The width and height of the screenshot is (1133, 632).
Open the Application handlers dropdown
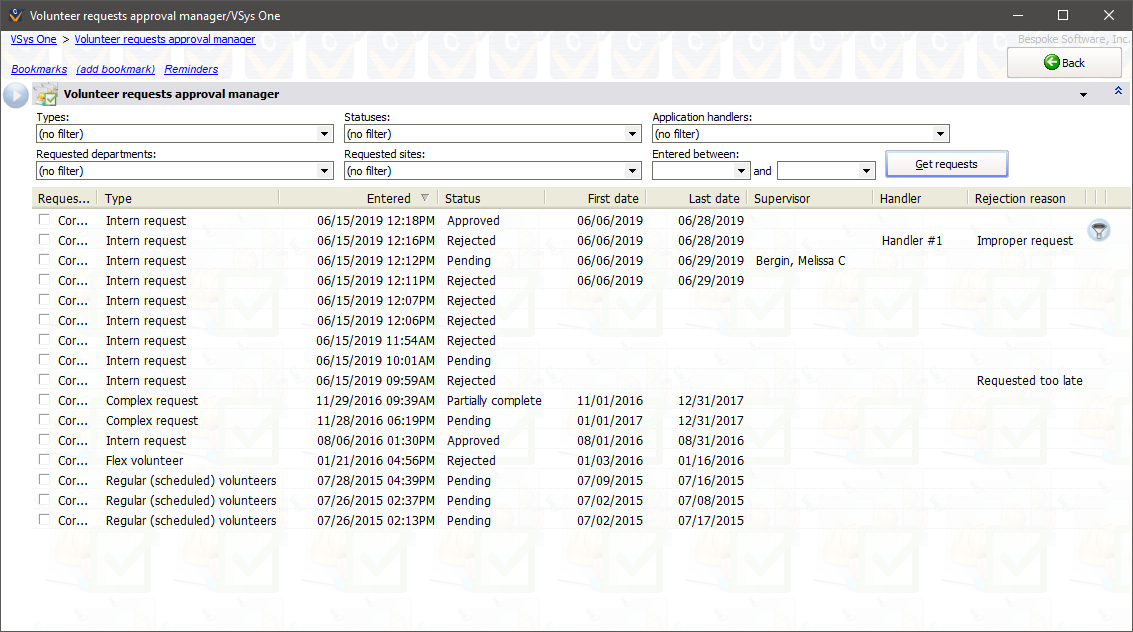point(940,134)
